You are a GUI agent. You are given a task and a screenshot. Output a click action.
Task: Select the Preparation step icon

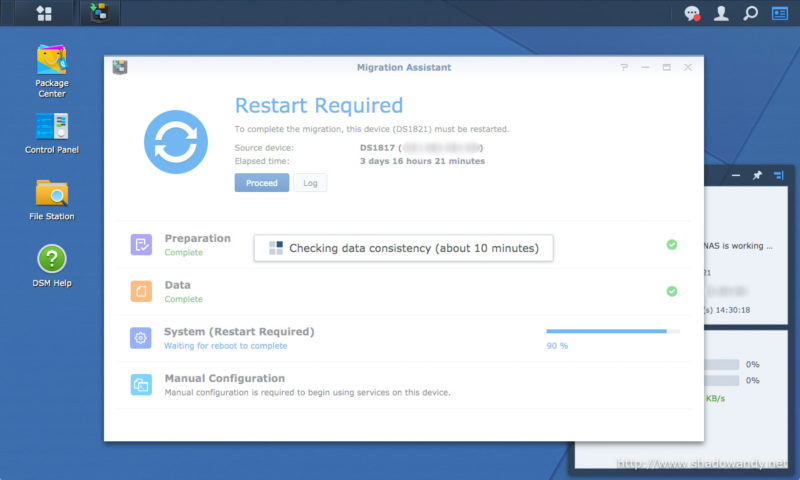[141, 245]
